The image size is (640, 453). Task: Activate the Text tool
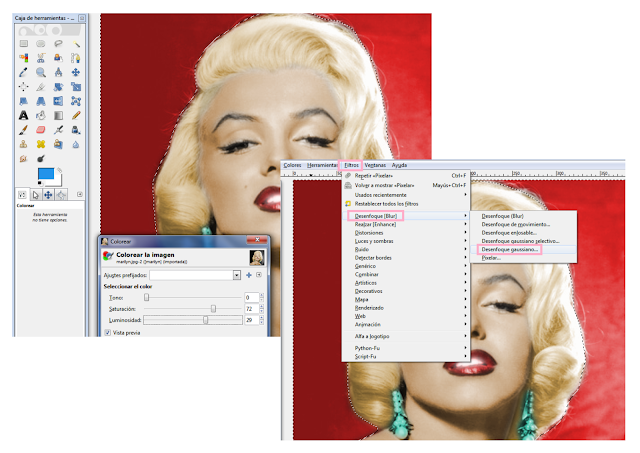[x=24, y=115]
